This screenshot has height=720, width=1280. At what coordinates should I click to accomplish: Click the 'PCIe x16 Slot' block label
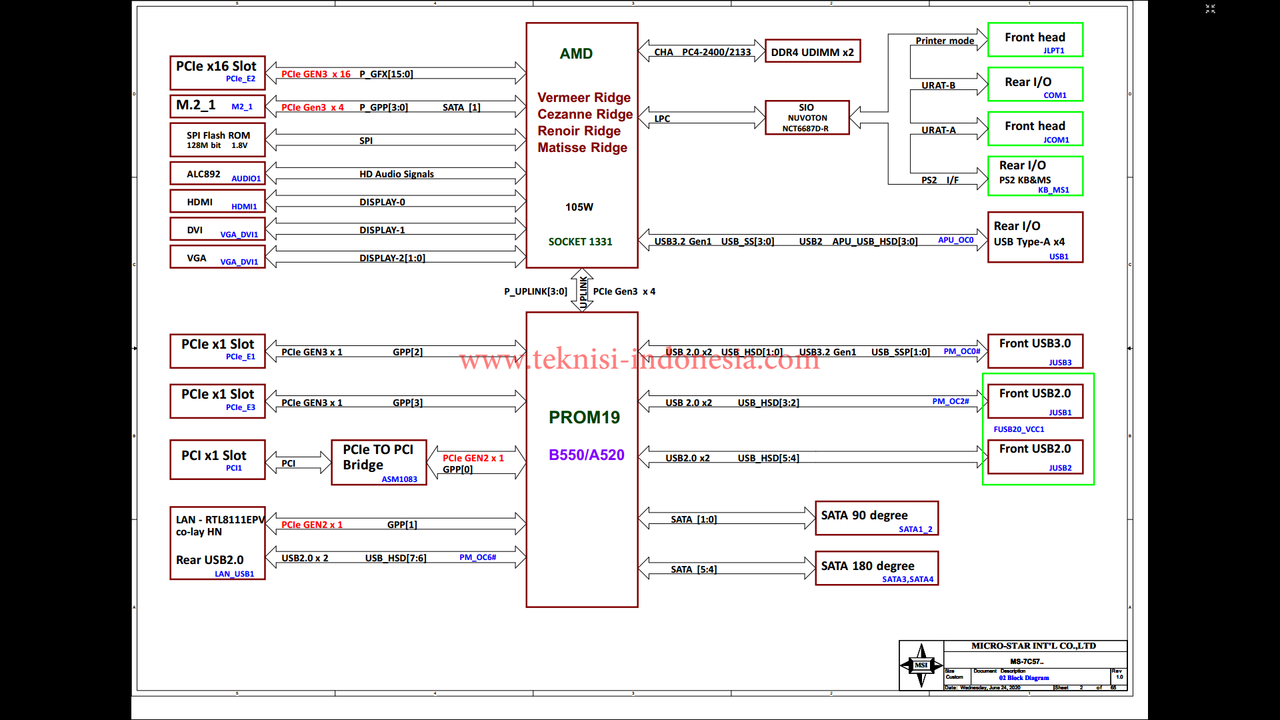(x=216, y=66)
